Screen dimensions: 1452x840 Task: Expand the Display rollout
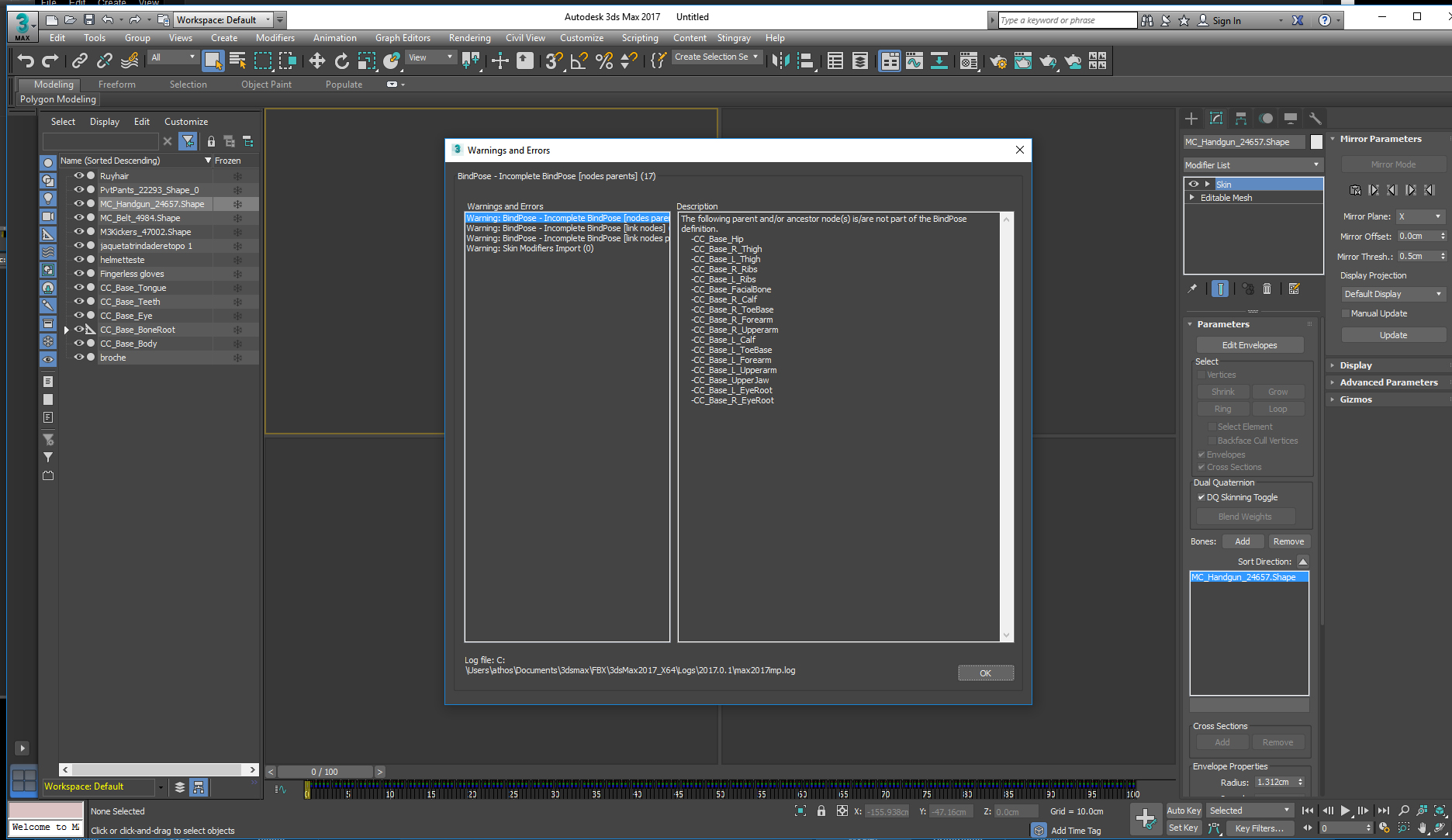[1355, 365]
